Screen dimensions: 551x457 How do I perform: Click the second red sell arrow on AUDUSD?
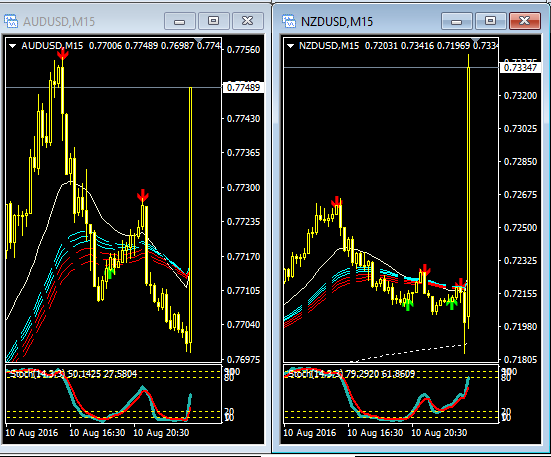143,195
